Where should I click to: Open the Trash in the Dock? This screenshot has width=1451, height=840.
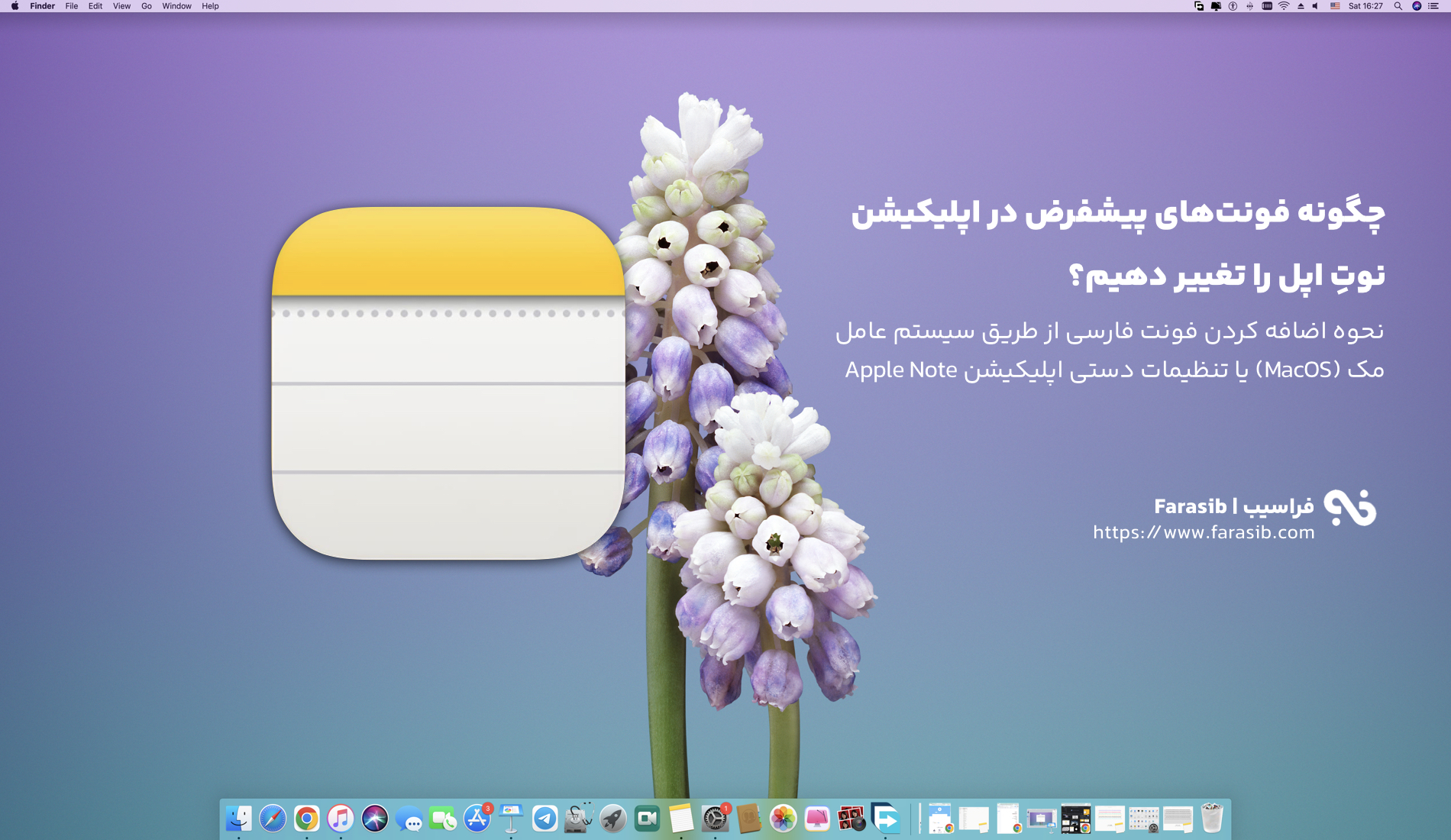[1212, 818]
